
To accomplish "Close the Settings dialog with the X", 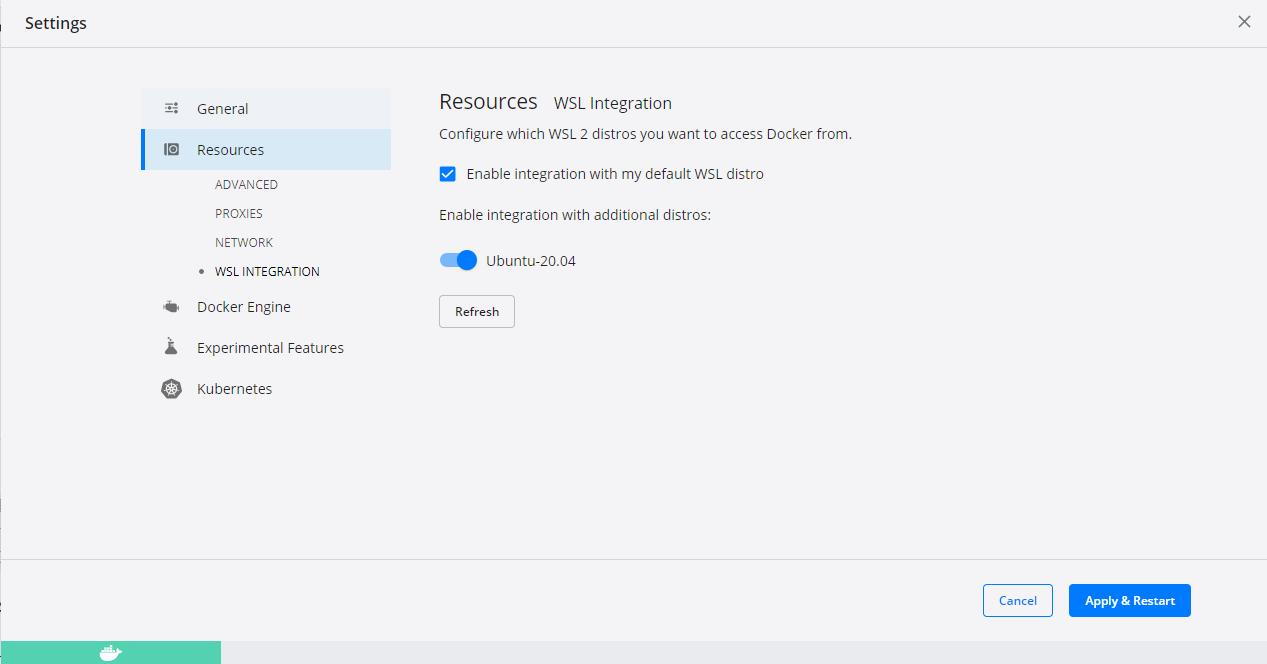I will [1244, 22].
